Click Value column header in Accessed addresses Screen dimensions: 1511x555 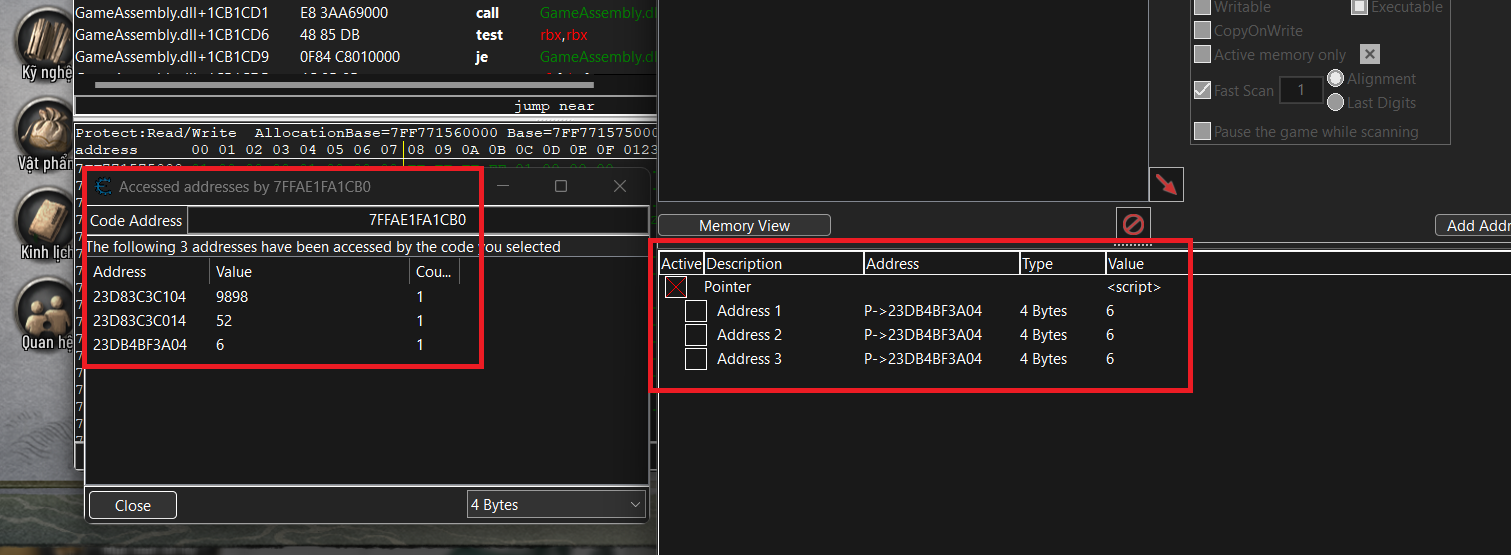tap(309, 272)
